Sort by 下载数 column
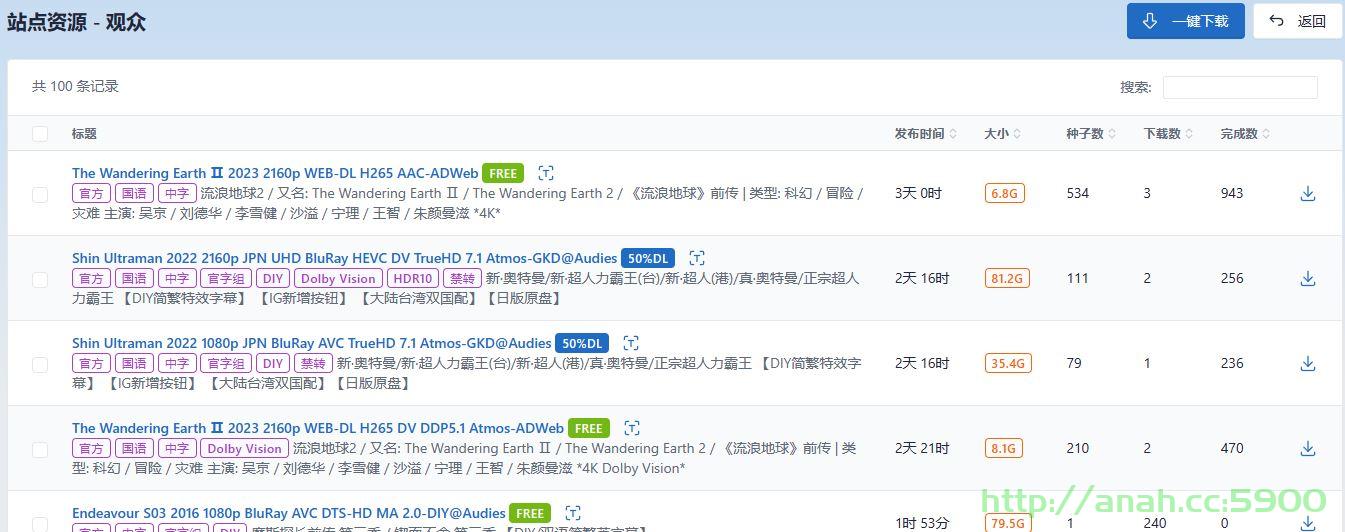1345x532 pixels. [x=1168, y=134]
